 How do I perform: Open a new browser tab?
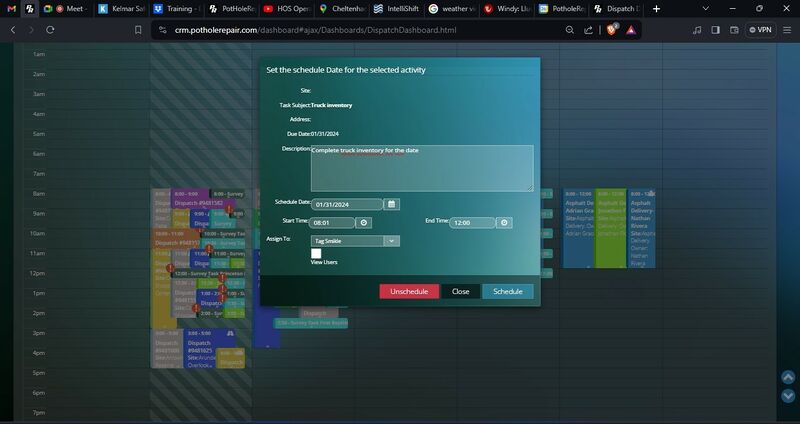tap(656, 9)
